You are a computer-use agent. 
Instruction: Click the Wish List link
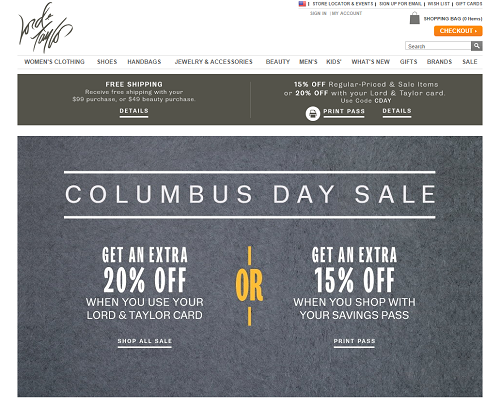[x=439, y=4]
